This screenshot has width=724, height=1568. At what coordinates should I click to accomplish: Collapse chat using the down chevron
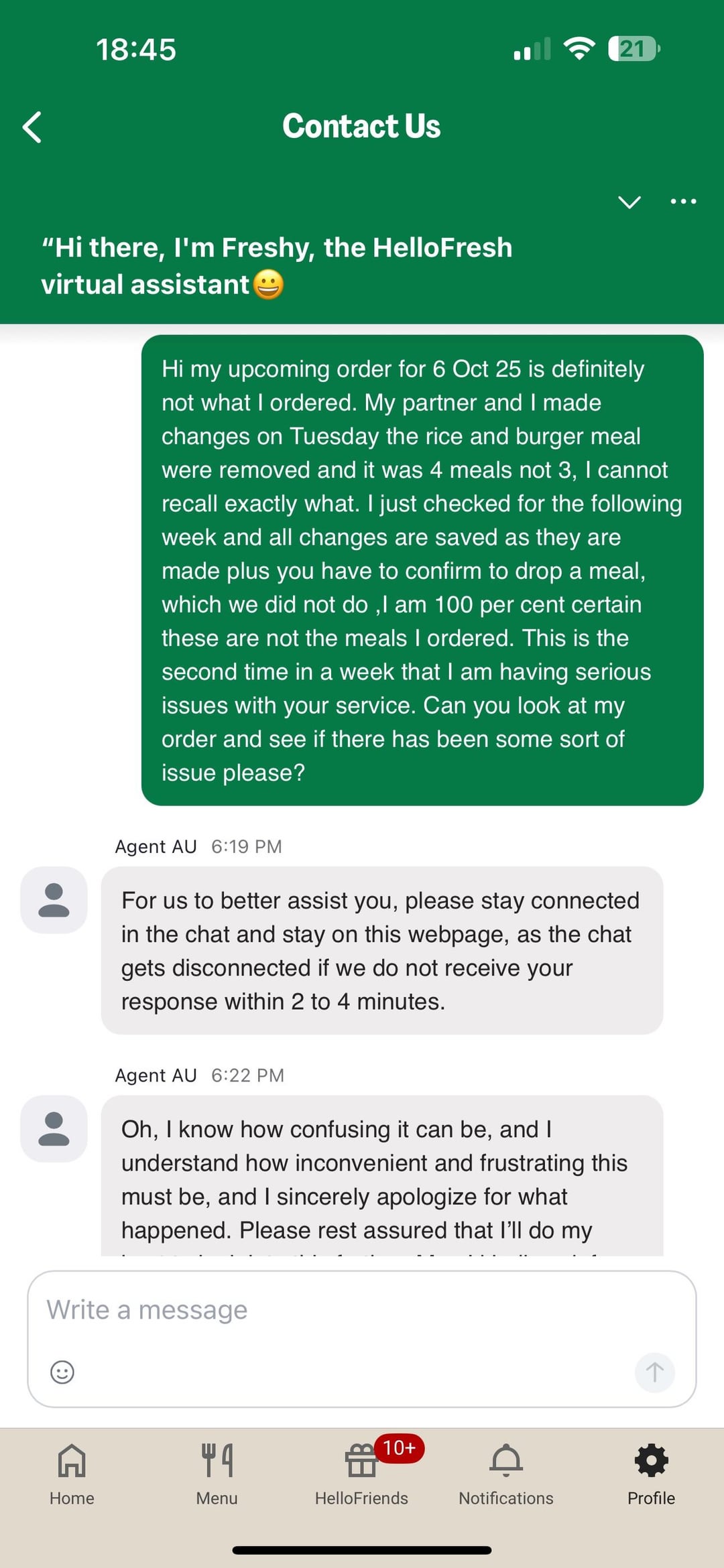tap(629, 202)
